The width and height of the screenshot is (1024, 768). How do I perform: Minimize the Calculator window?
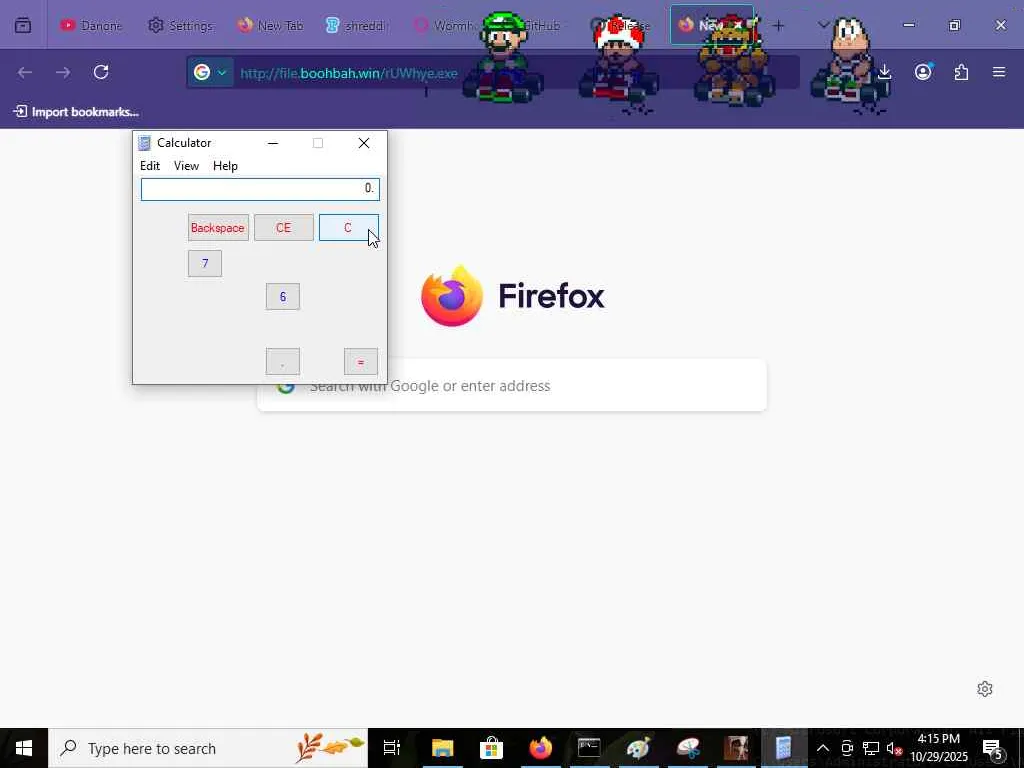coord(273,143)
